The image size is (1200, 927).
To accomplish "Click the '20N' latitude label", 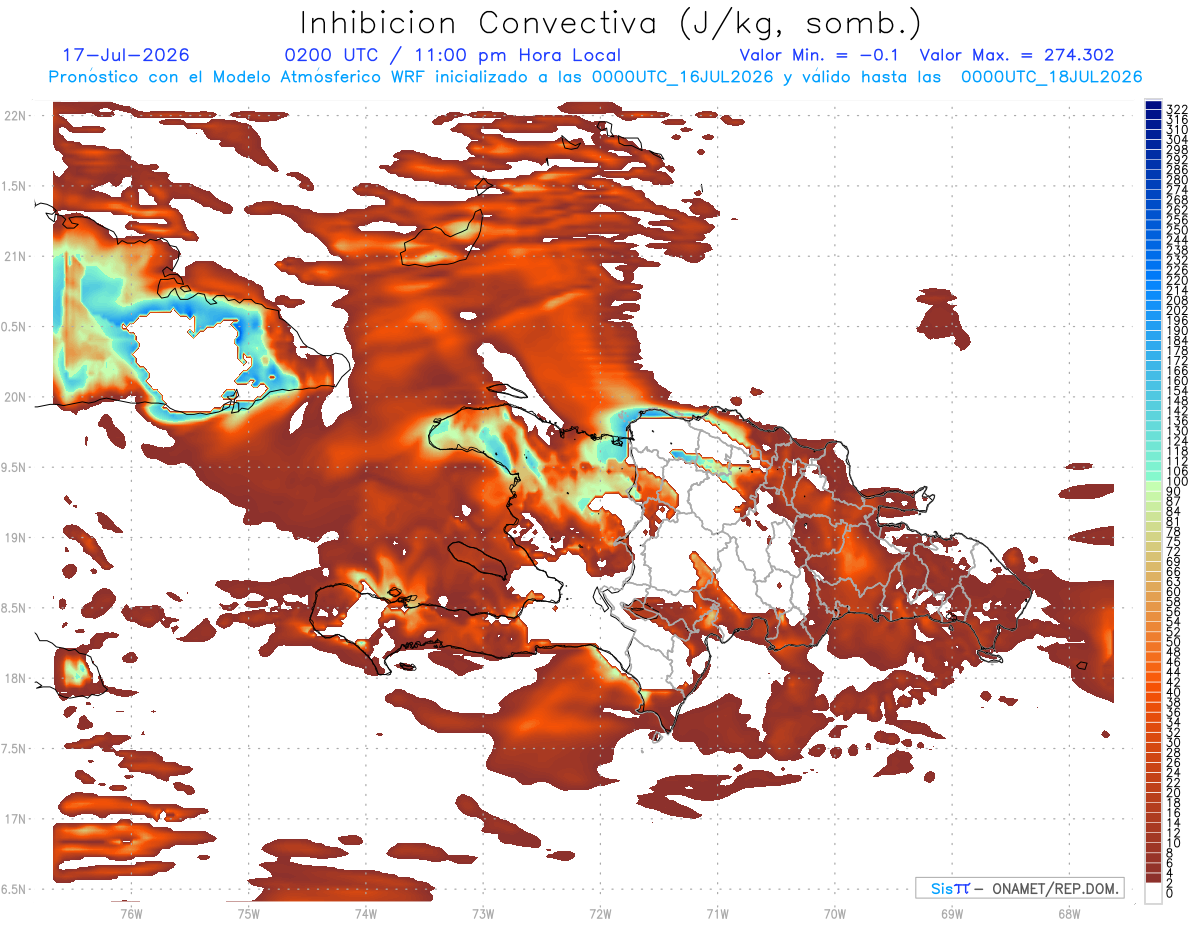I will click(x=13, y=397).
